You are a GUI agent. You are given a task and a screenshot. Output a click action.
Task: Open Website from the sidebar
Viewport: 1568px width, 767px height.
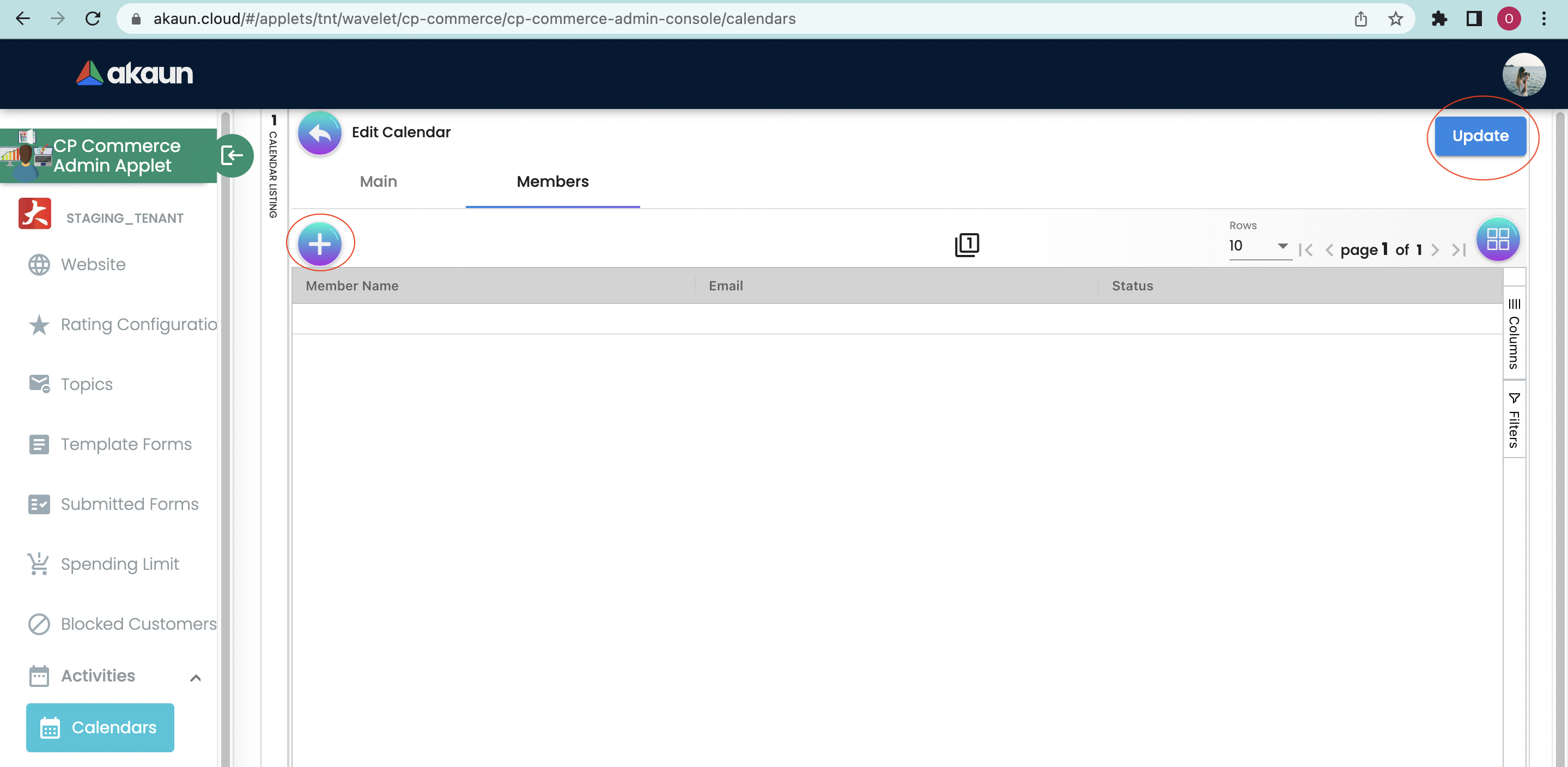point(93,264)
